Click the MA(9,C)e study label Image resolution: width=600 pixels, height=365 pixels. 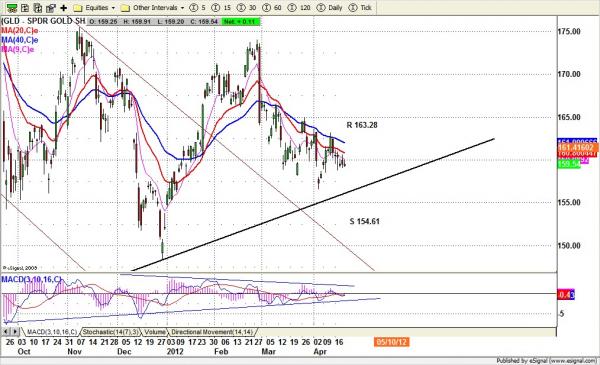(x=18, y=49)
